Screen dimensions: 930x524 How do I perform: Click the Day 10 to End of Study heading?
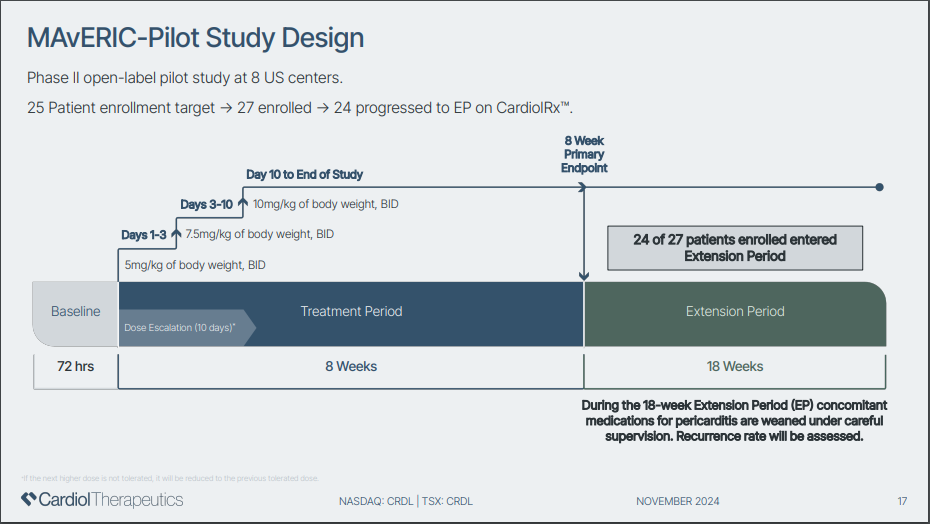[x=304, y=174]
